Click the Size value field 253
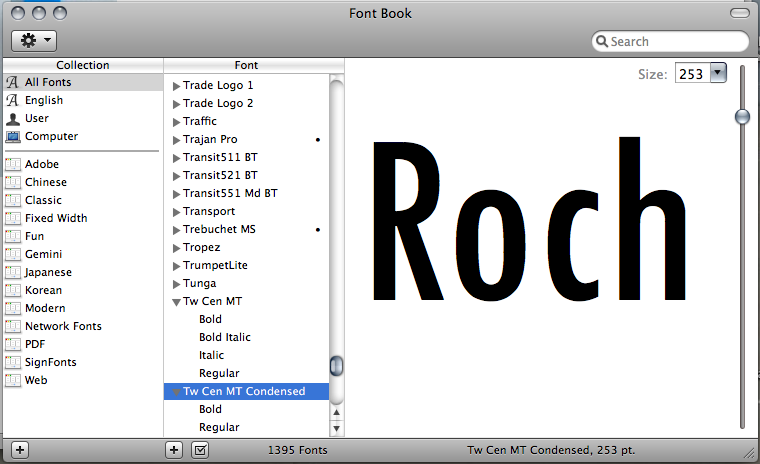The width and height of the screenshot is (760, 464). pos(693,74)
